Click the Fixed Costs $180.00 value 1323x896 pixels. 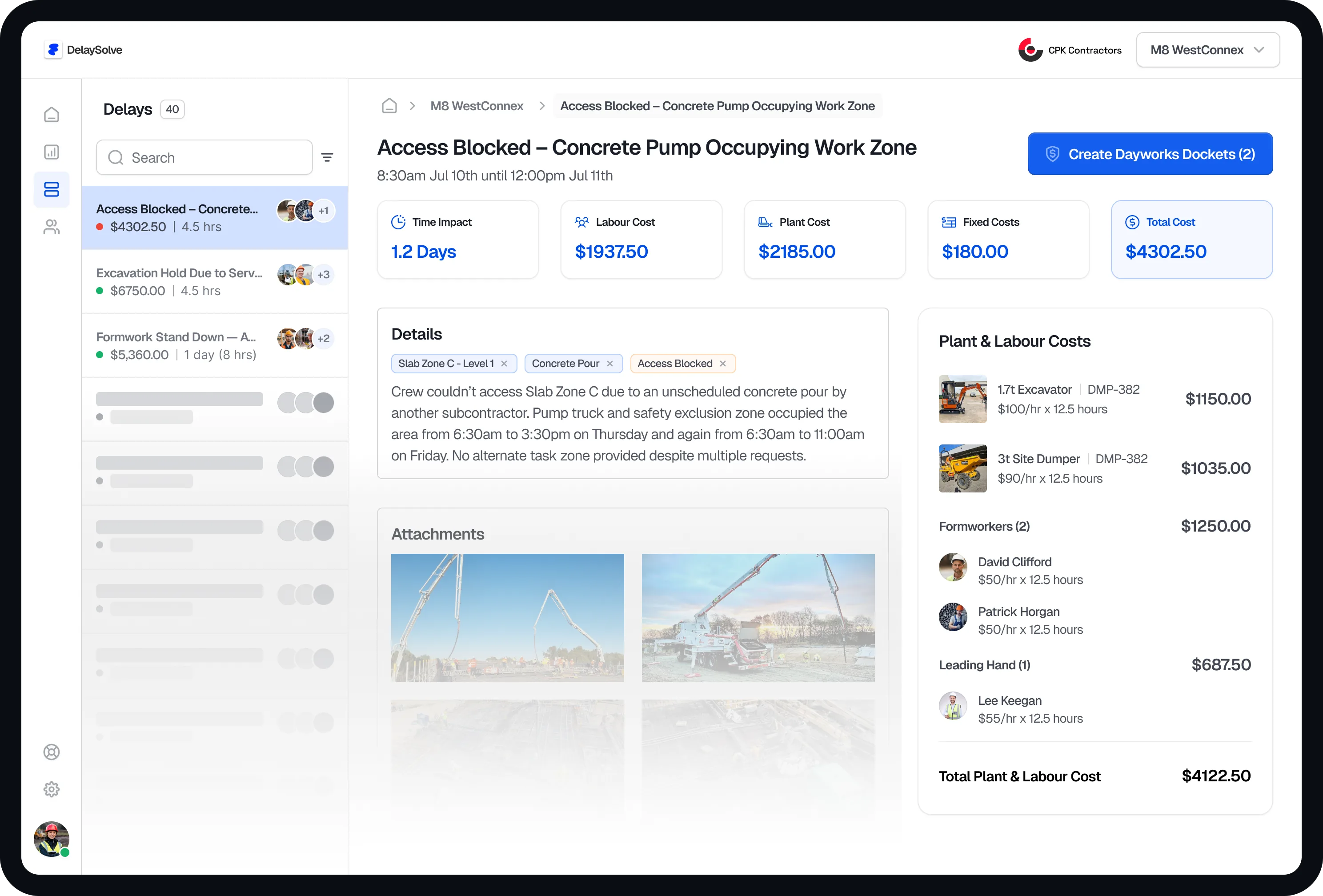tap(974, 252)
